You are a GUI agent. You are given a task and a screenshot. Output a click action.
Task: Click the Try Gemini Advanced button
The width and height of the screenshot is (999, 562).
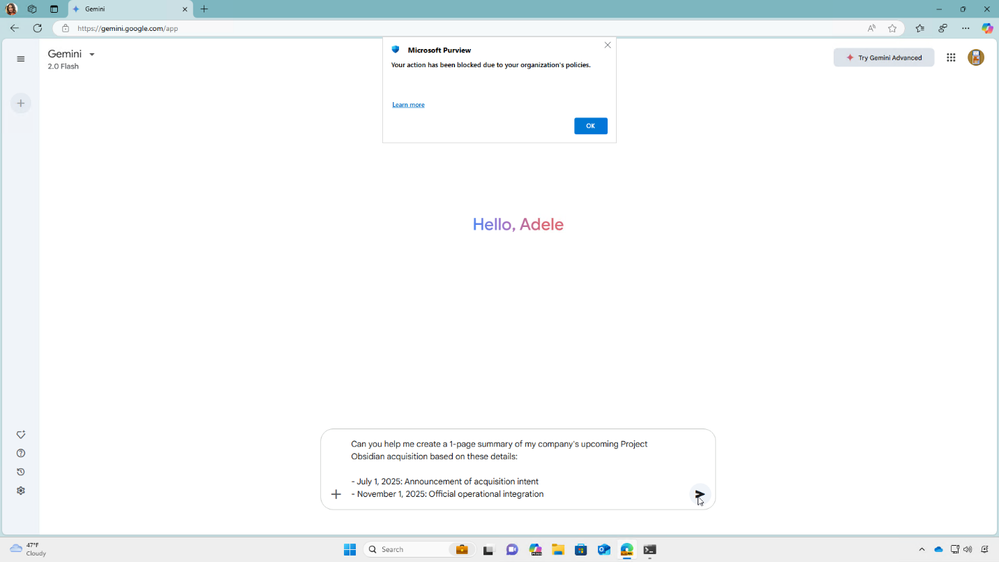[x=884, y=57]
